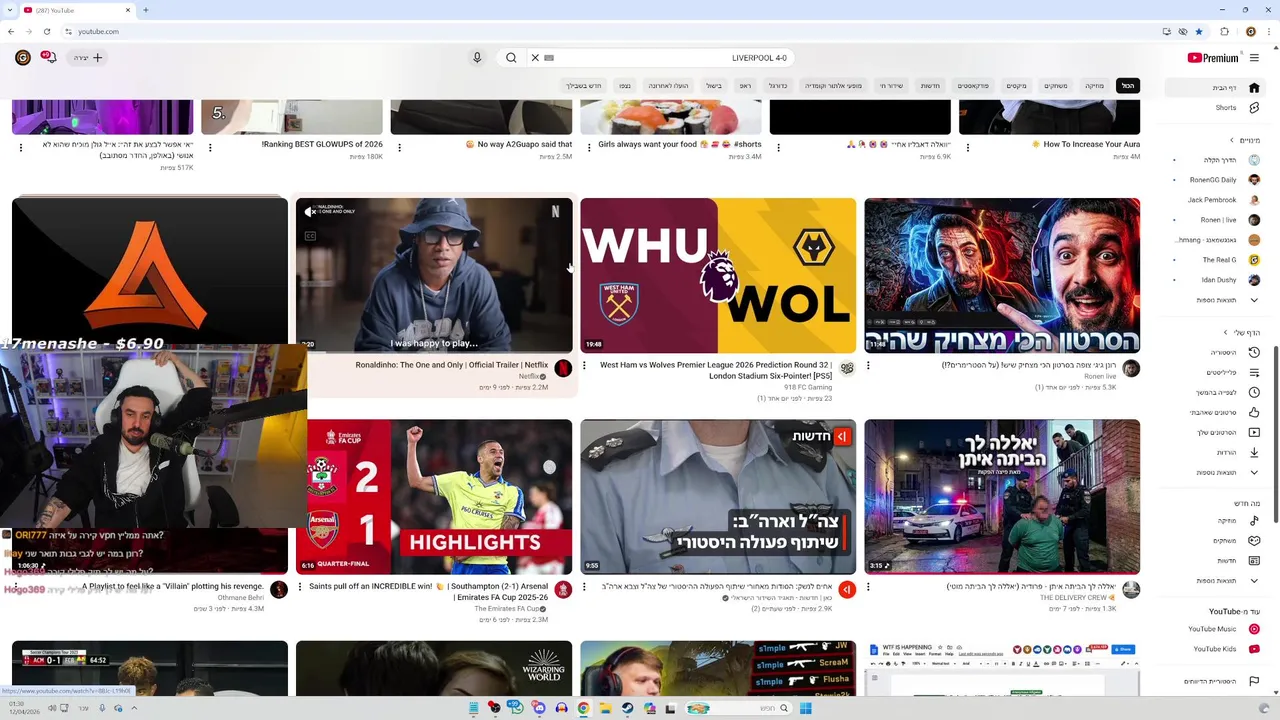Show hidden taskbar tray icons chevron

point(134,708)
